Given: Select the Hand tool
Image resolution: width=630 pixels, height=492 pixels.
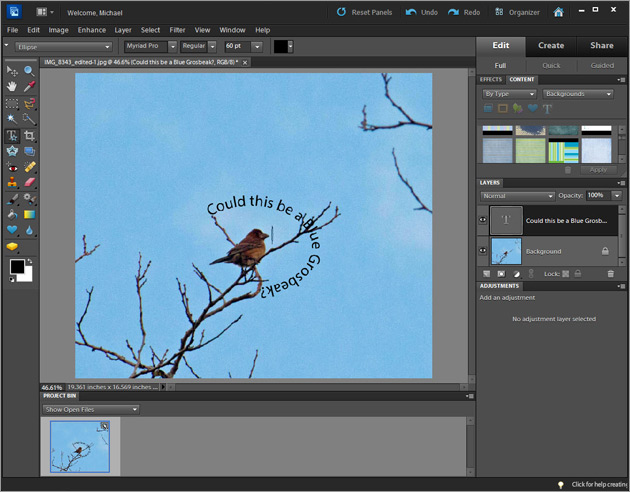Looking at the screenshot, I should pos(12,86).
